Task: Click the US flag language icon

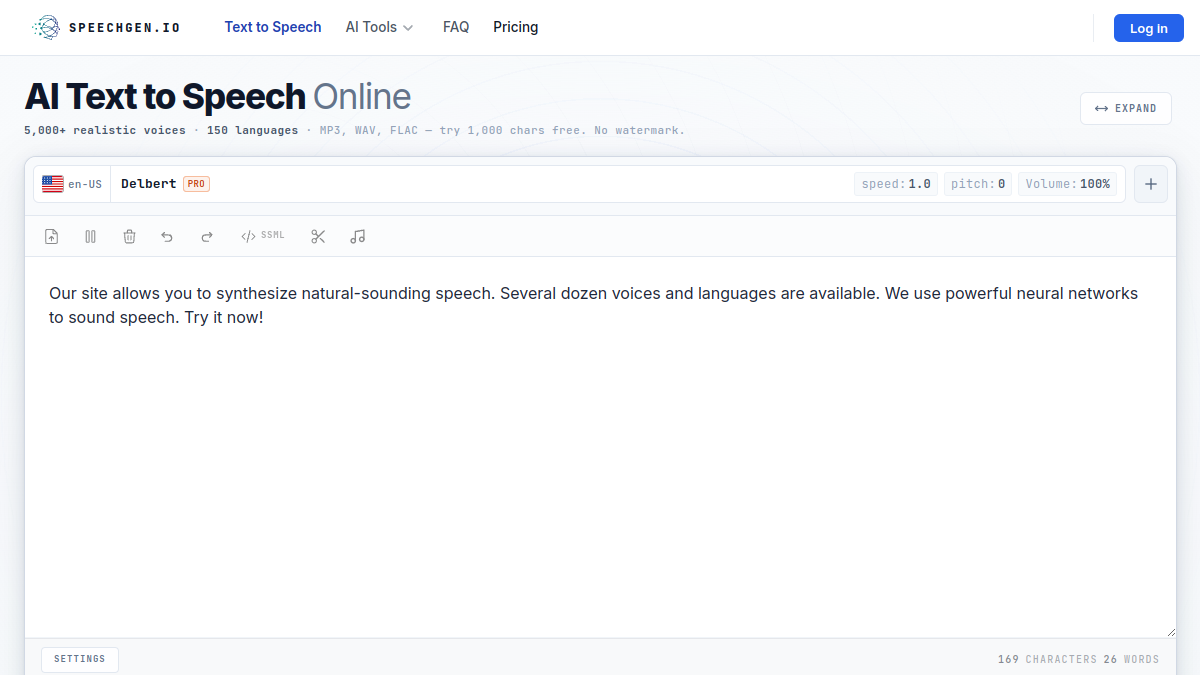Action: coord(53,184)
